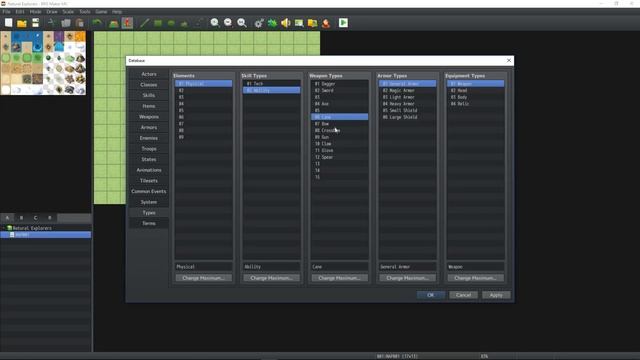Open the Weapons database tab
Image resolution: width=640 pixels, height=360 pixels.
[x=149, y=117]
